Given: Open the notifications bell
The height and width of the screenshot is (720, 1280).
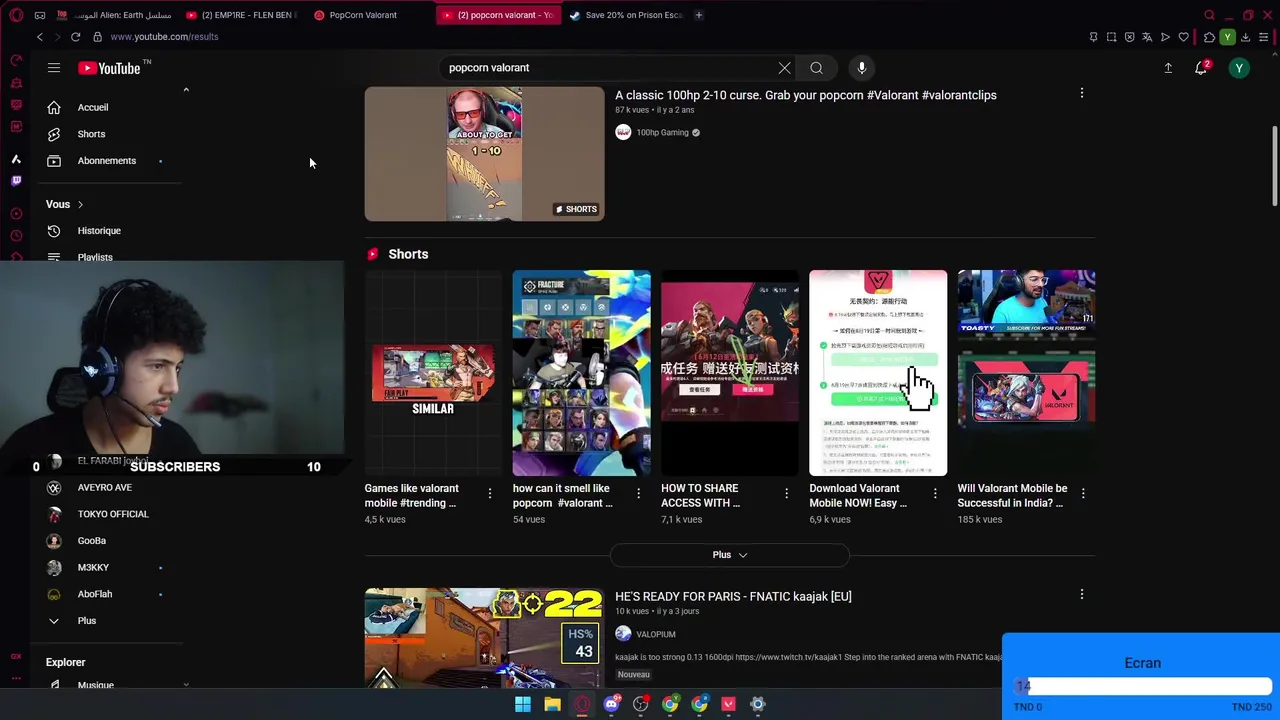Looking at the screenshot, I should point(1201,68).
